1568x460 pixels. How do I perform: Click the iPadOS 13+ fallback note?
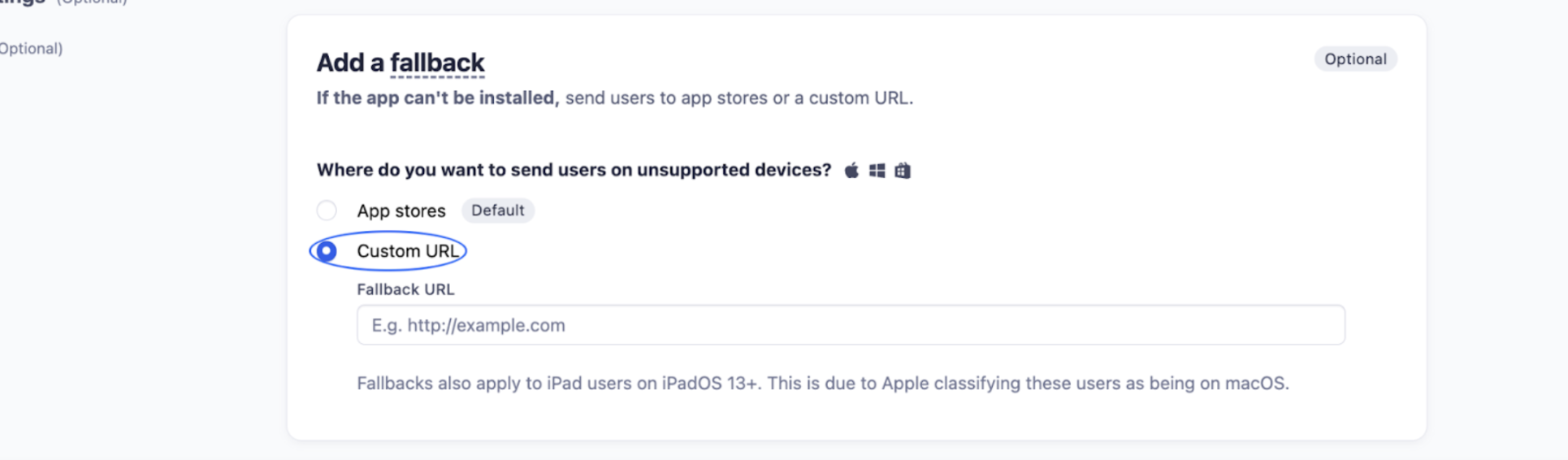coord(822,384)
